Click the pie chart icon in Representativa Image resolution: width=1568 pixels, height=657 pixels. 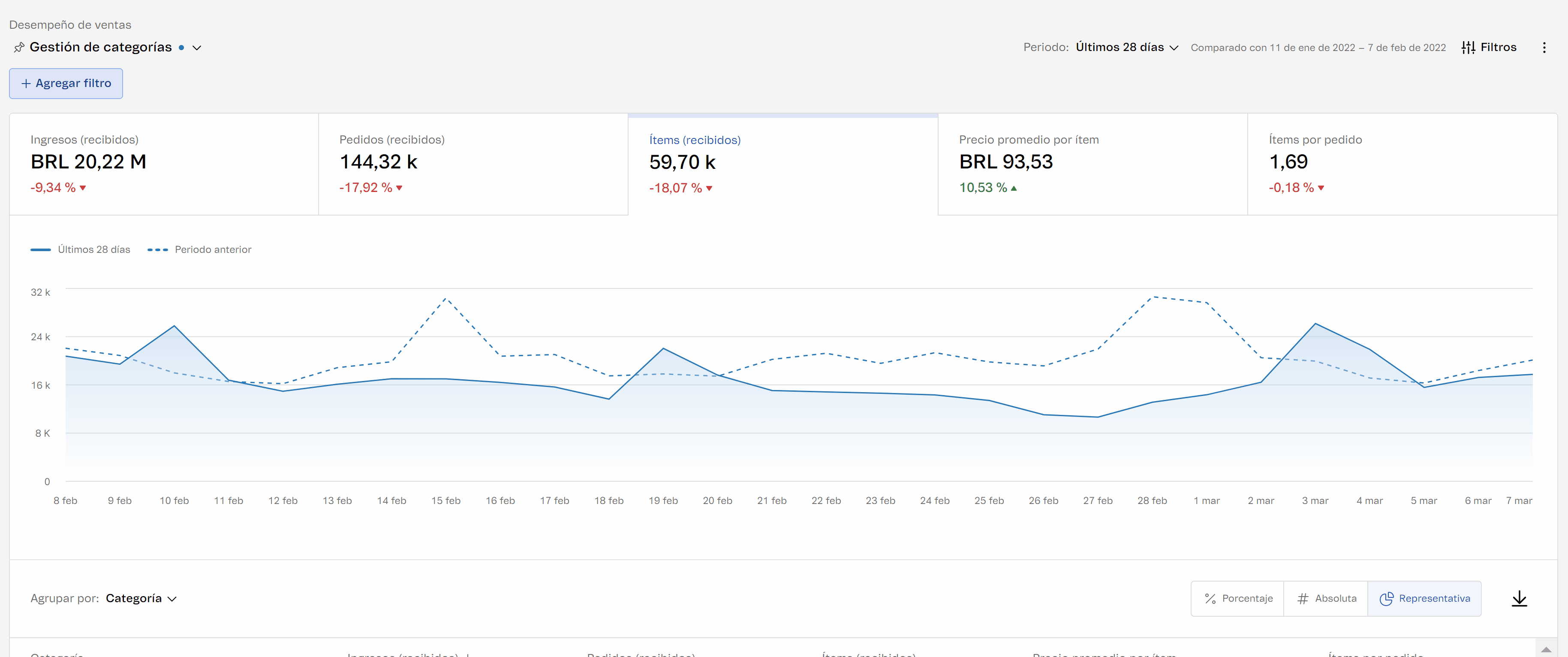tap(1386, 599)
